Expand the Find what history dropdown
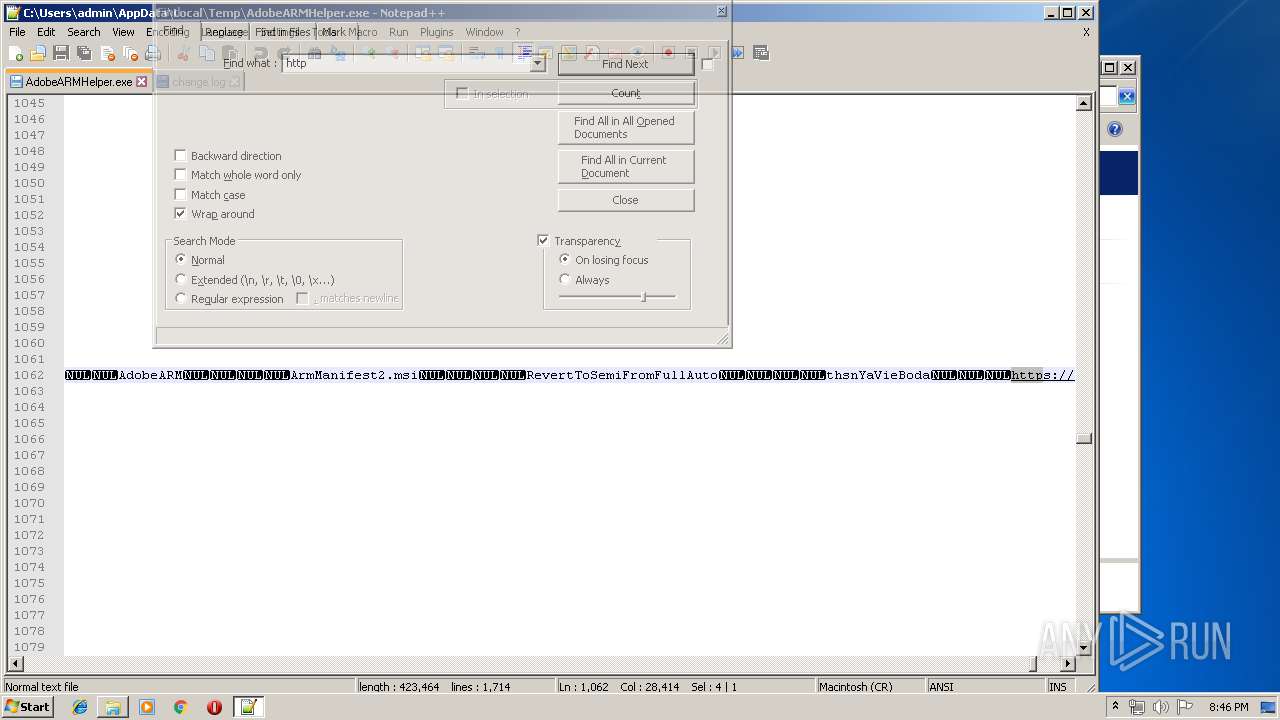The height and width of the screenshot is (720, 1280). (x=538, y=63)
